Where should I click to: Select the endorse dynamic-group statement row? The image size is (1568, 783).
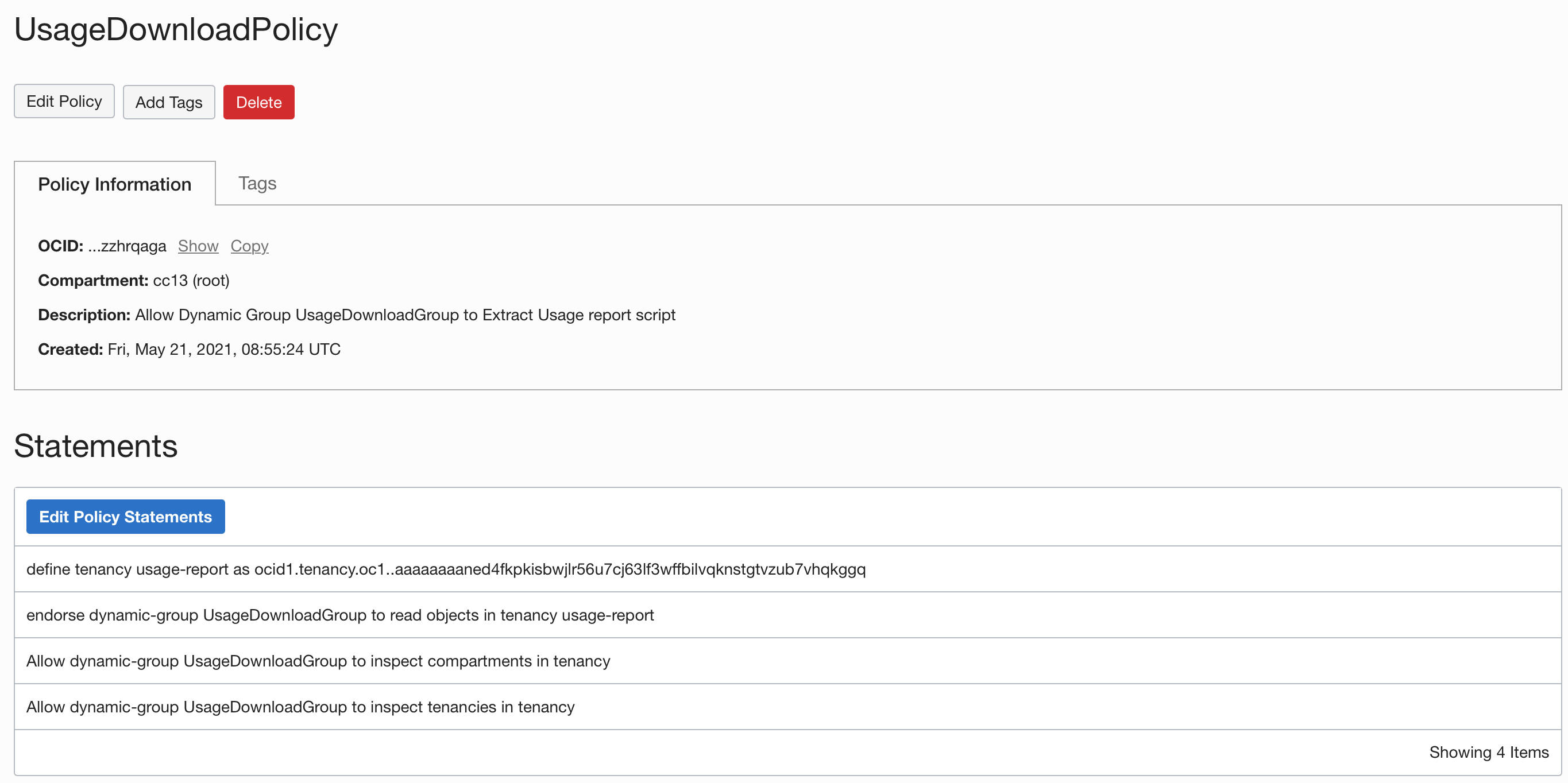point(339,614)
